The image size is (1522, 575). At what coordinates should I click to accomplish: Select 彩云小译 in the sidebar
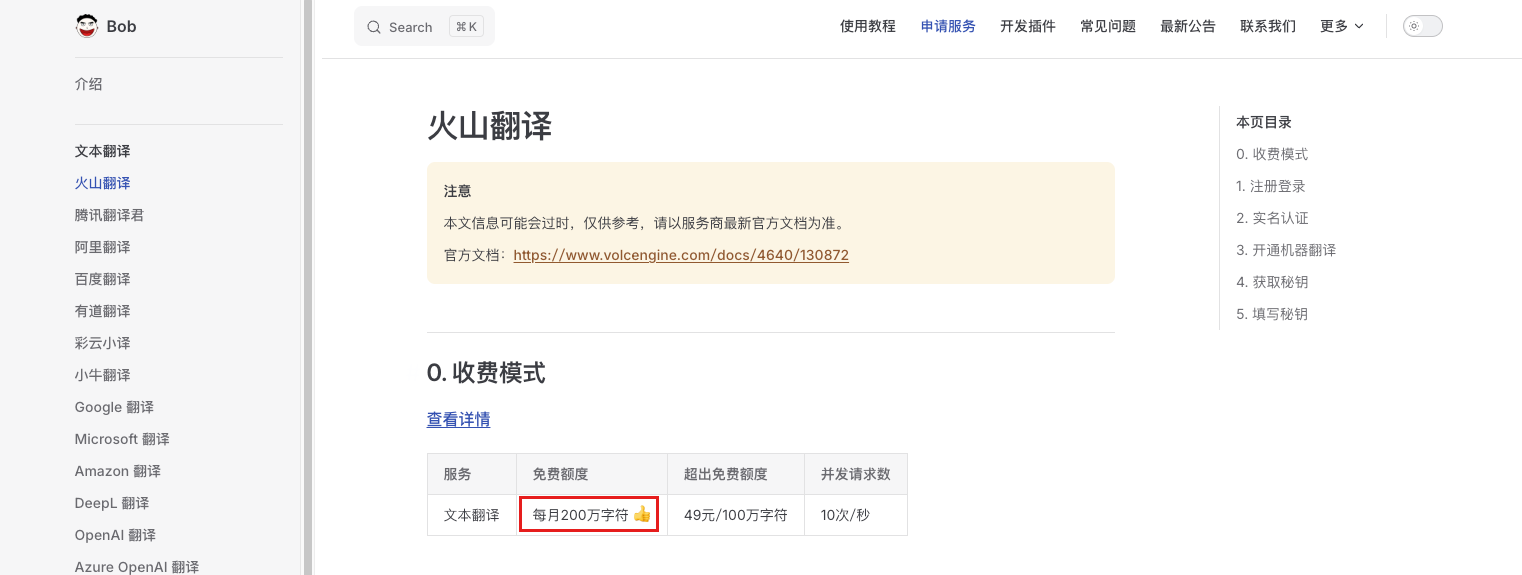[x=102, y=343]
